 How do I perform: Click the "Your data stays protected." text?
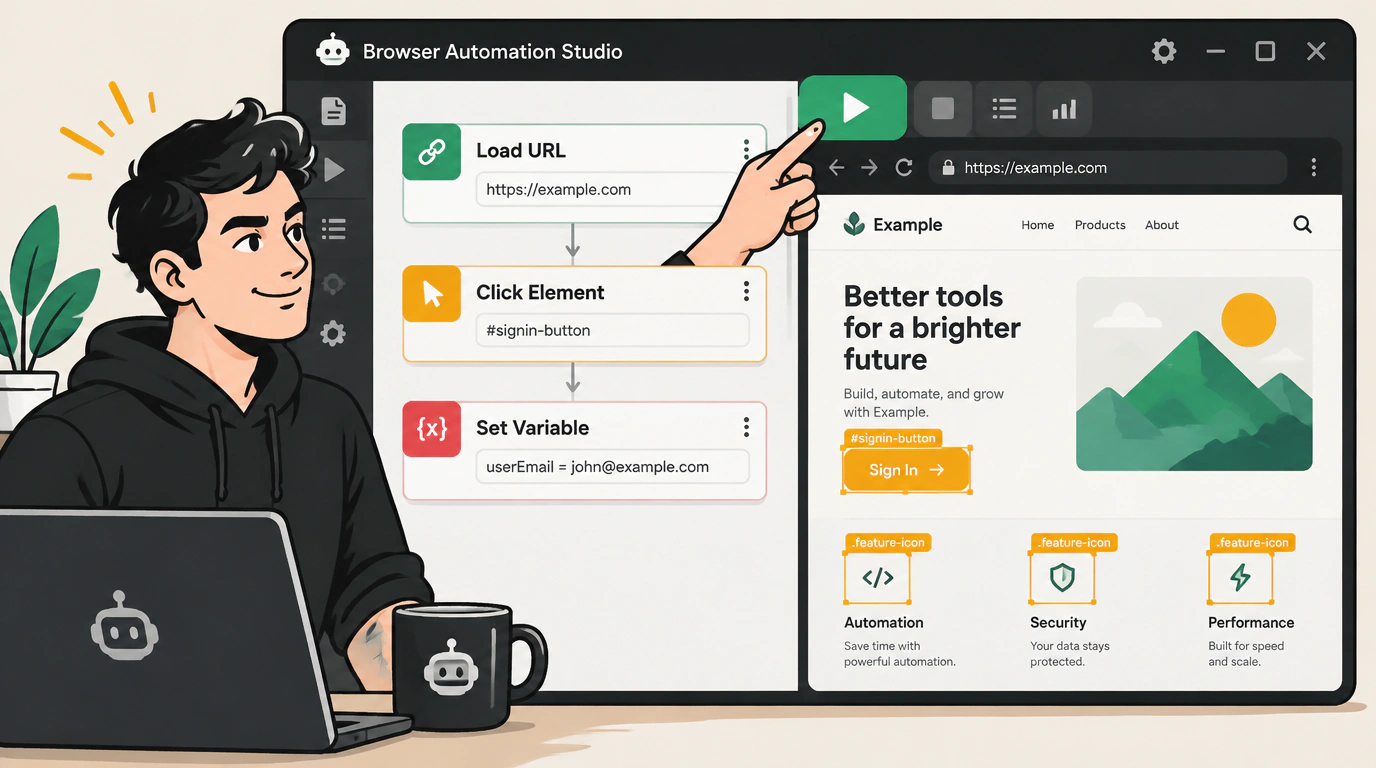tap(1070, 654)
